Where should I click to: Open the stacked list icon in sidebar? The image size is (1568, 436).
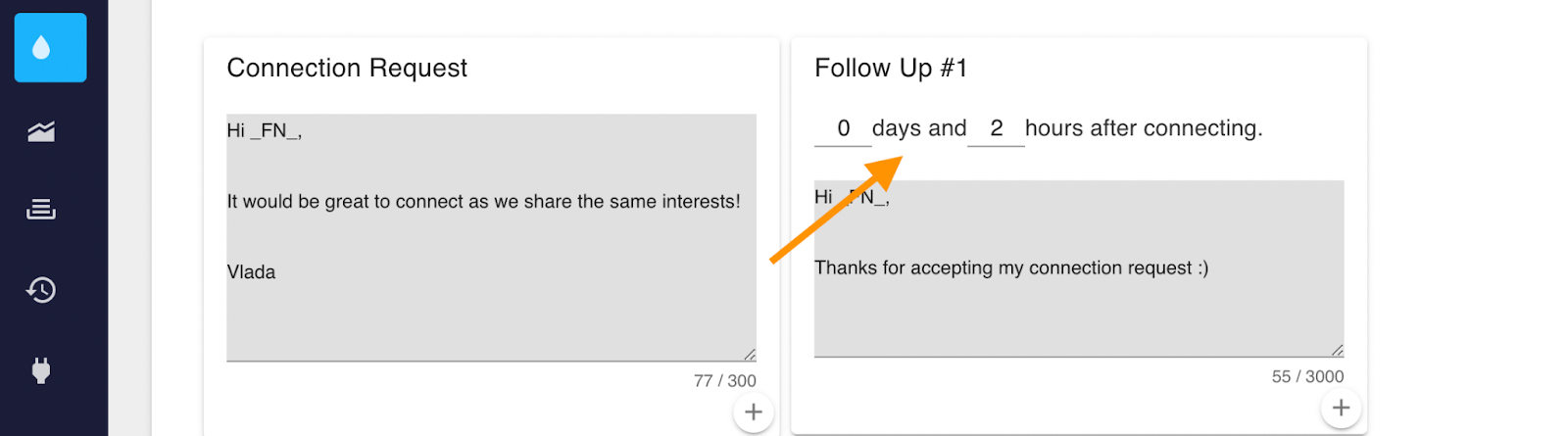pos(41,209)
